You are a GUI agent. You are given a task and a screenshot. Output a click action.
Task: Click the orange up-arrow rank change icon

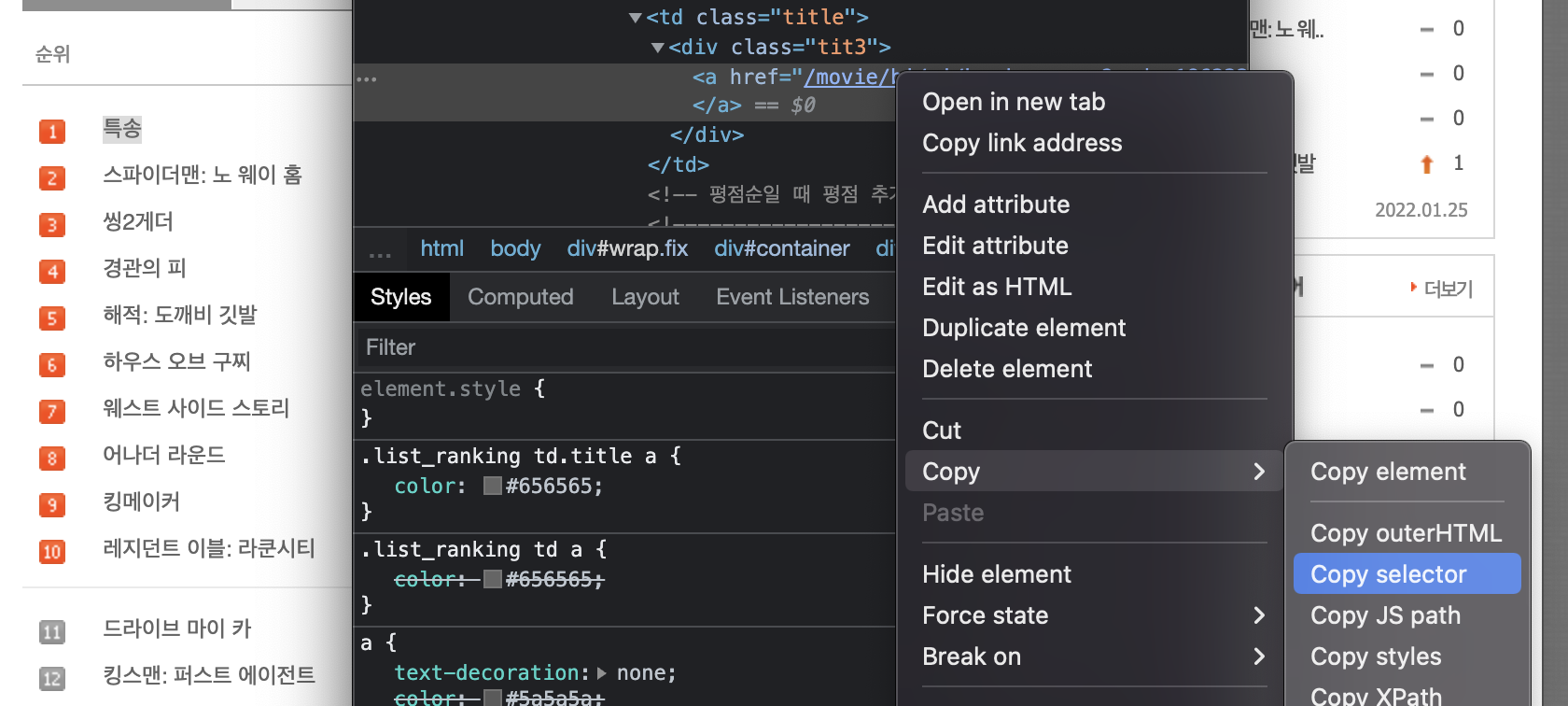[x=1426, y=164]
